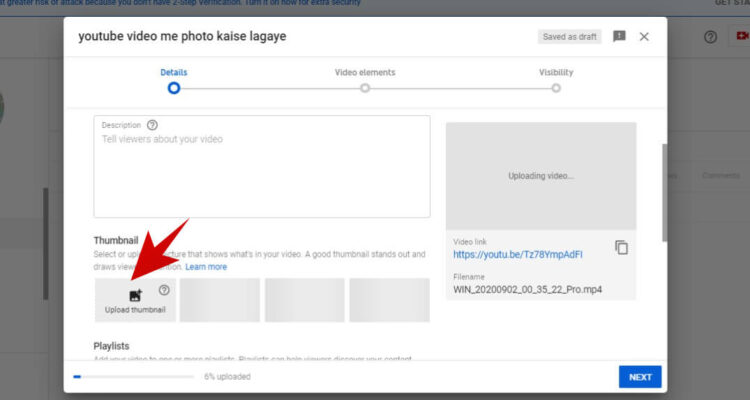Screen dimensions: 750x400
Task: Click the Uploading video preview area
Action: pos(541,176)
